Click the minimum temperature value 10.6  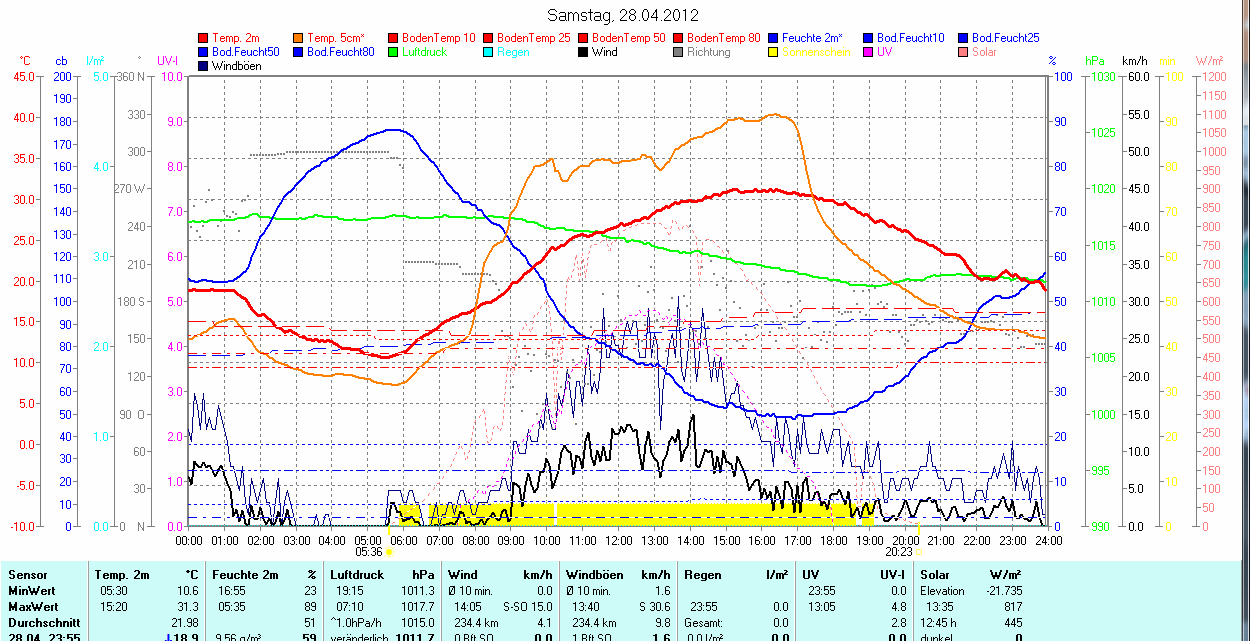point(189,591)
